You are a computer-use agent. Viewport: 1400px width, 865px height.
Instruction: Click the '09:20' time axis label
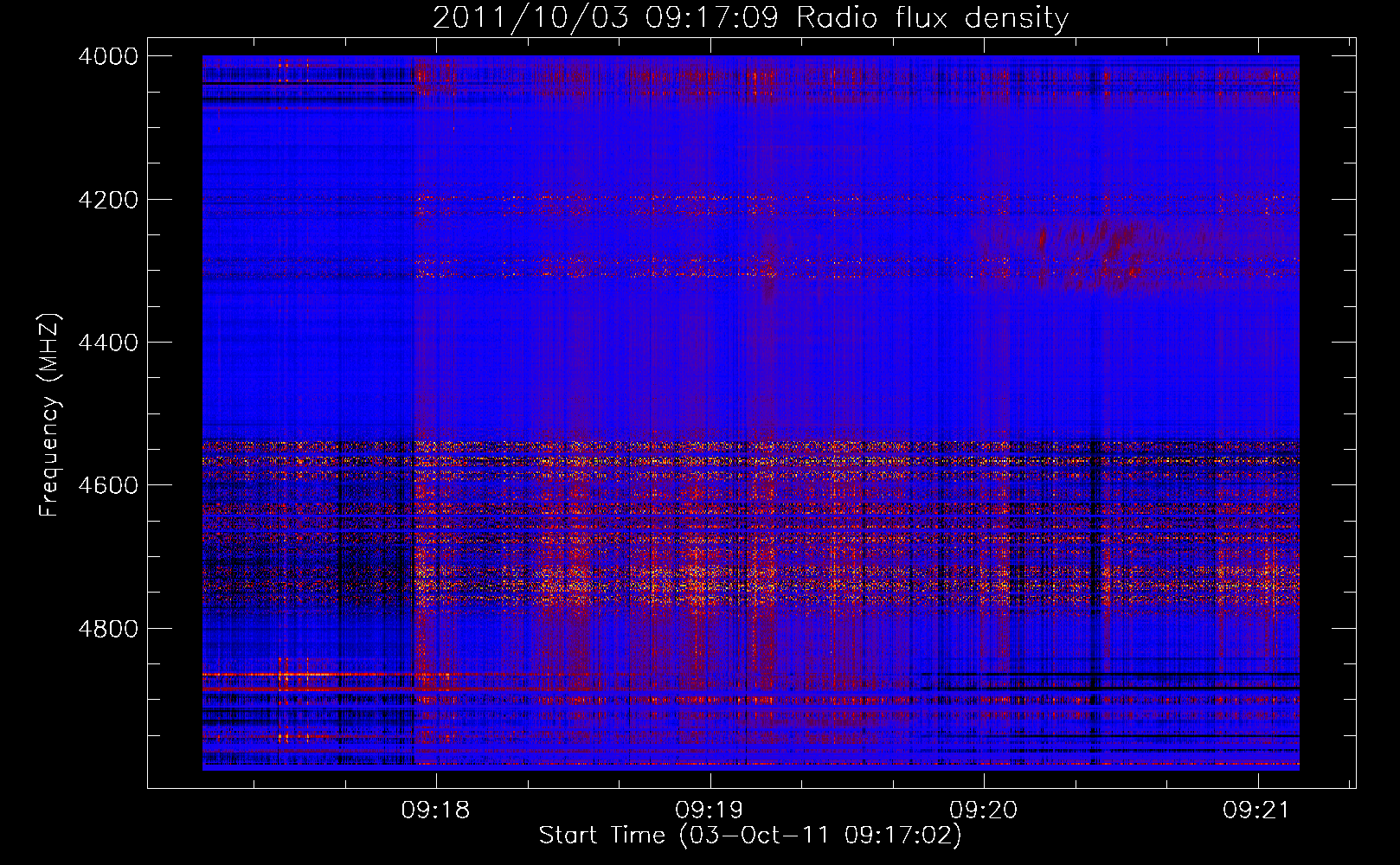point(983,811)
